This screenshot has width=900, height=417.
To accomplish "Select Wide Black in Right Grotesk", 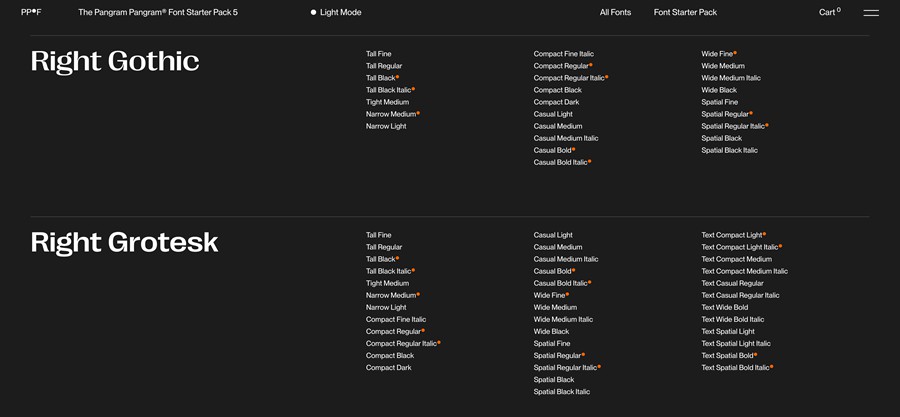I will click(x=552, y=332).
